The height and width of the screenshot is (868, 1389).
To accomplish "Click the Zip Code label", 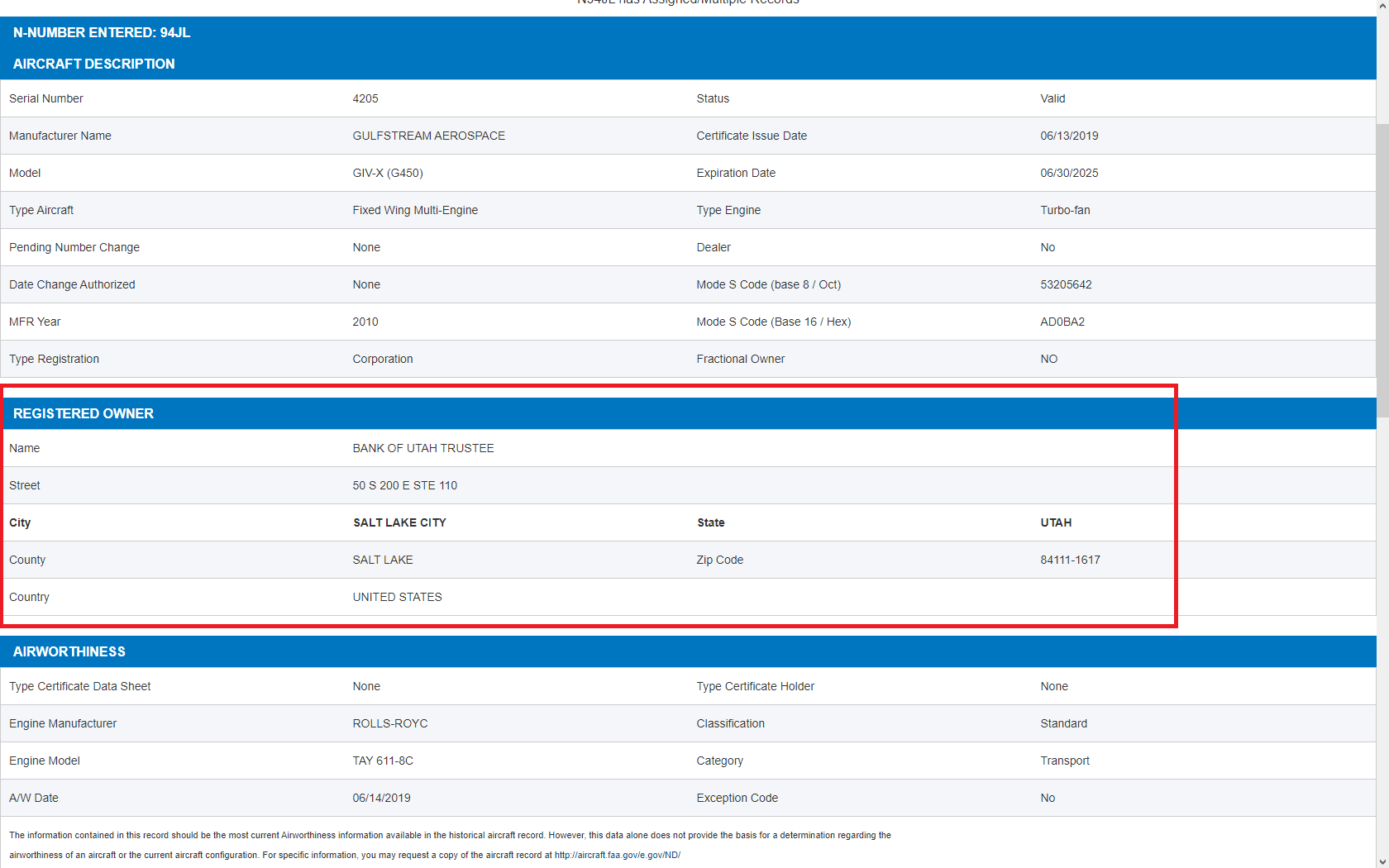I will point(719,560).
